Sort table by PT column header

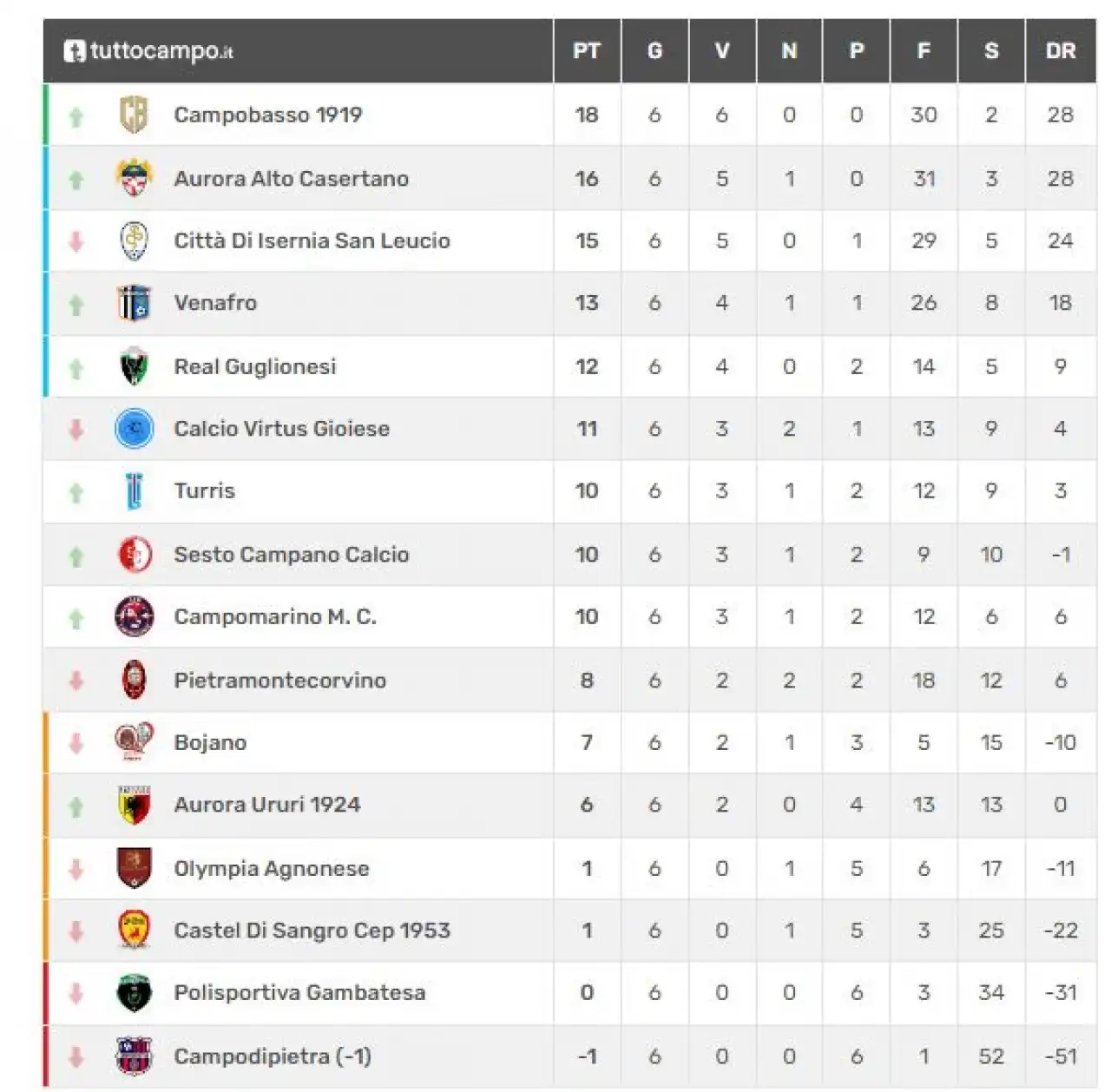pyautogui.click(x=587, y=51)
